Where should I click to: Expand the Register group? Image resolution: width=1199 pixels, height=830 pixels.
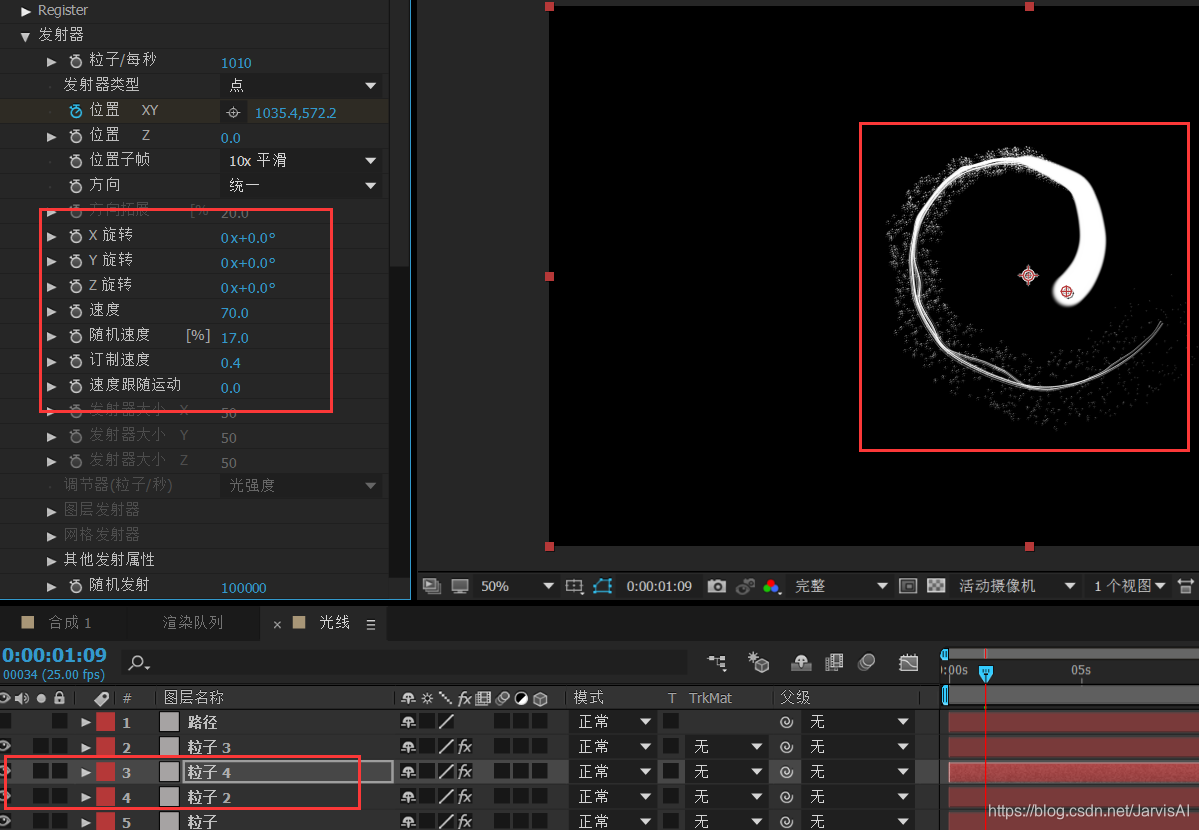(25, 11)
